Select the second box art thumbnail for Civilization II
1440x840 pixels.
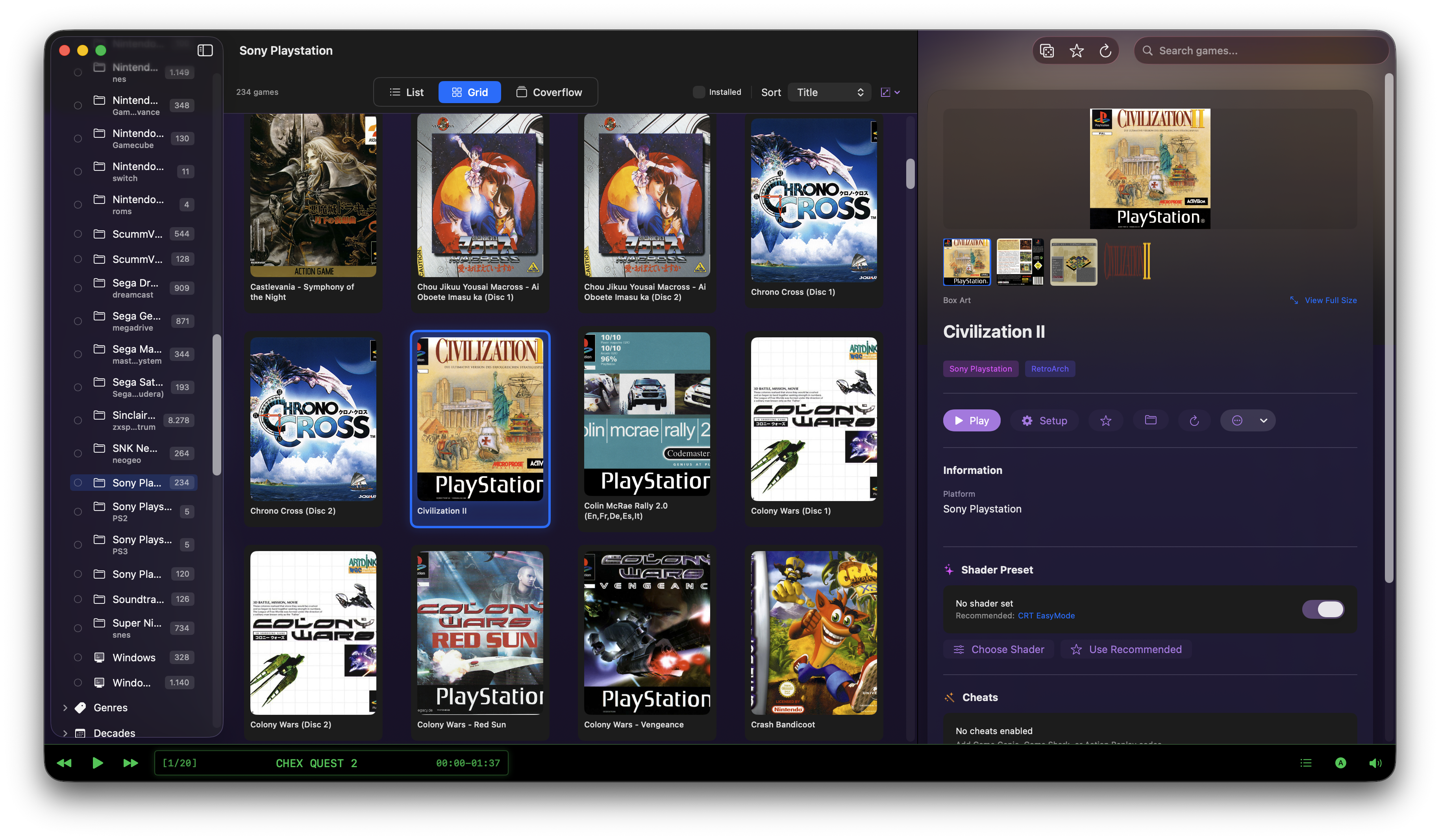tap(1020, 262)
